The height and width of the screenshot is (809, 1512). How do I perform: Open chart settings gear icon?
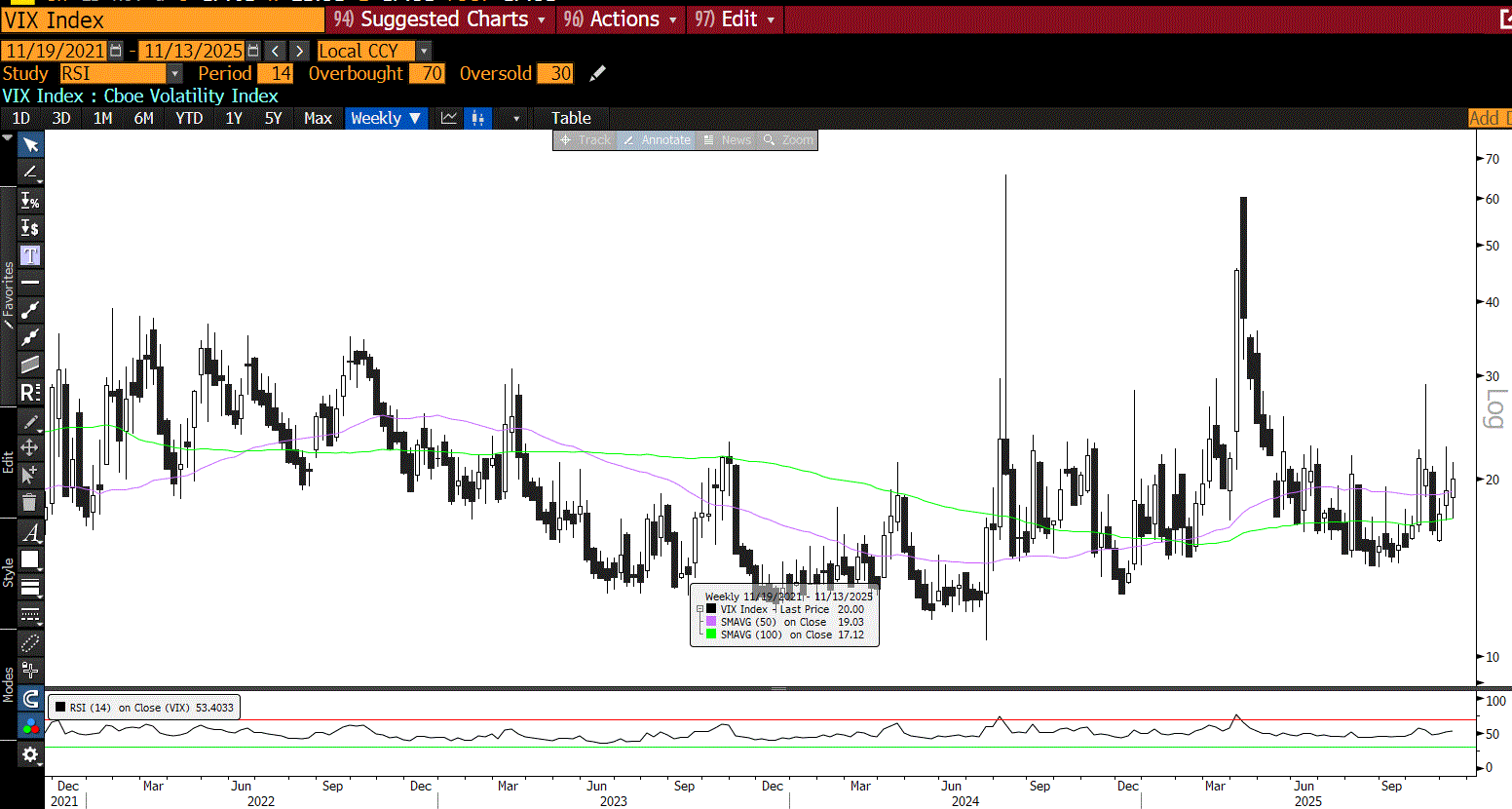coord(30,754)
